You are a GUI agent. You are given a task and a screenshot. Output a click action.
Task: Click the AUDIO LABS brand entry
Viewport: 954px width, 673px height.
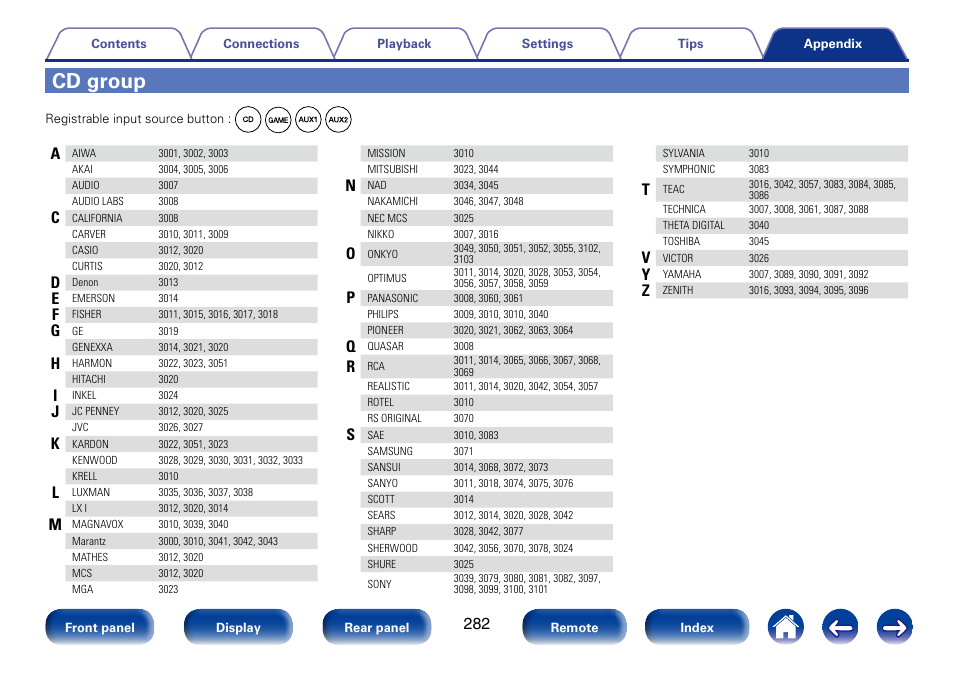pos(98,201)
